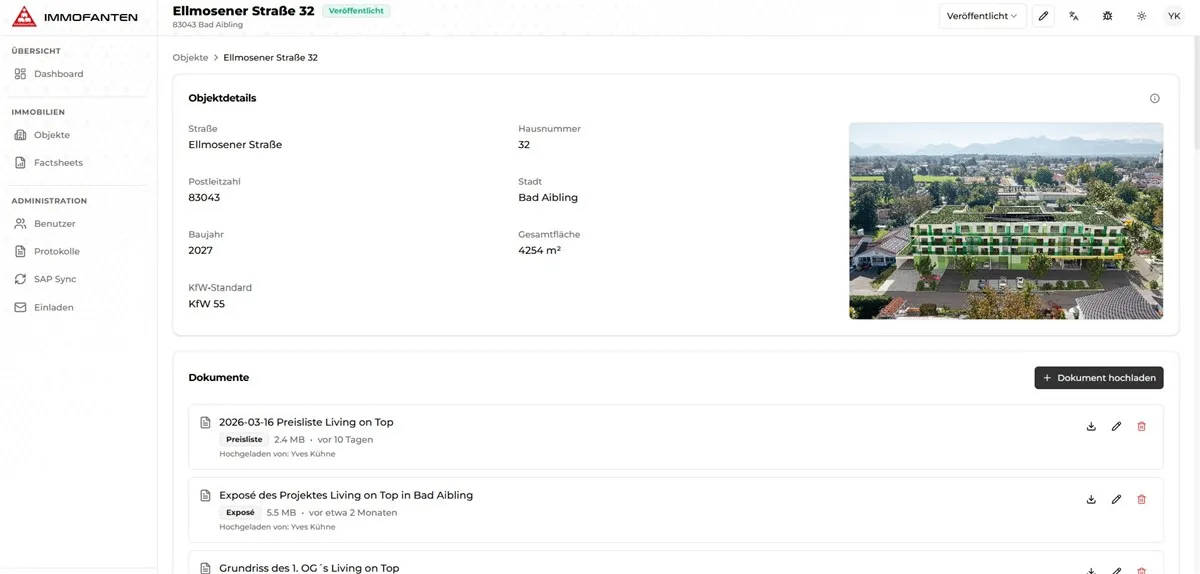Click the translate language icon
Viewport: 1200px width, 574px height.
click(x=1074, y=16)
